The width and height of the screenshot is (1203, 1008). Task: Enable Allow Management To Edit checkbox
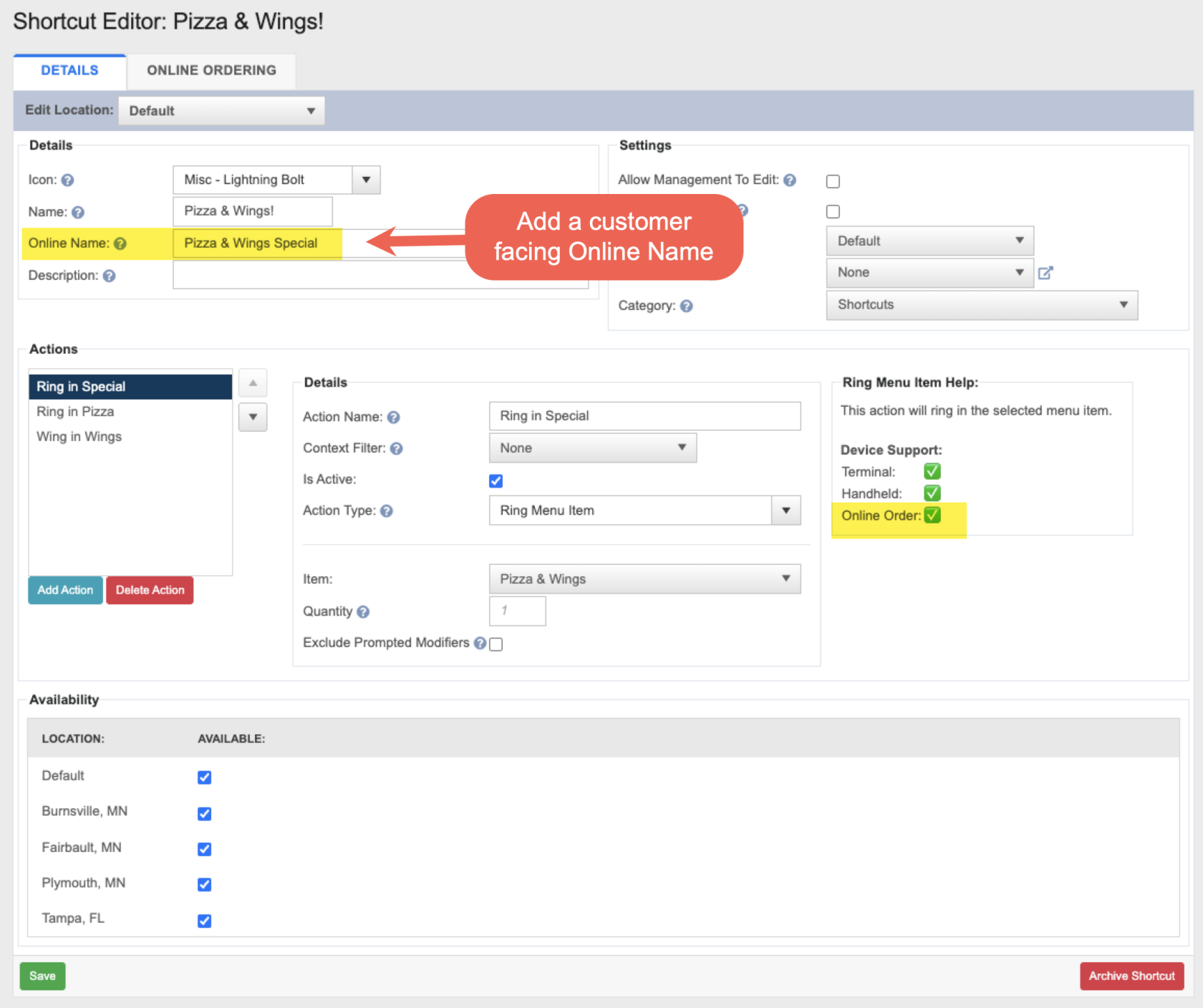pos(833,181)
